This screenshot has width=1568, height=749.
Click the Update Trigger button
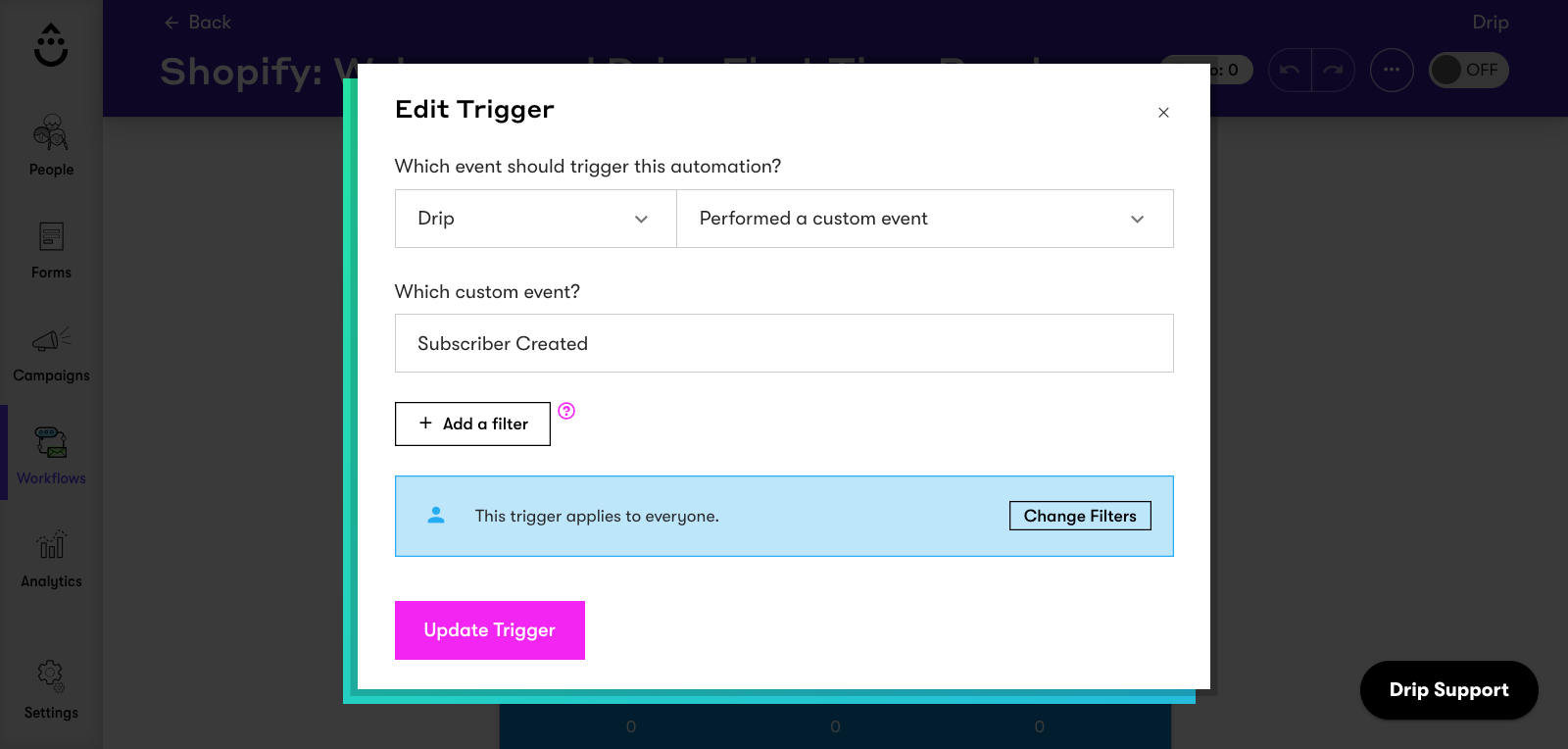pyautogui.click(x=490, y=630)
